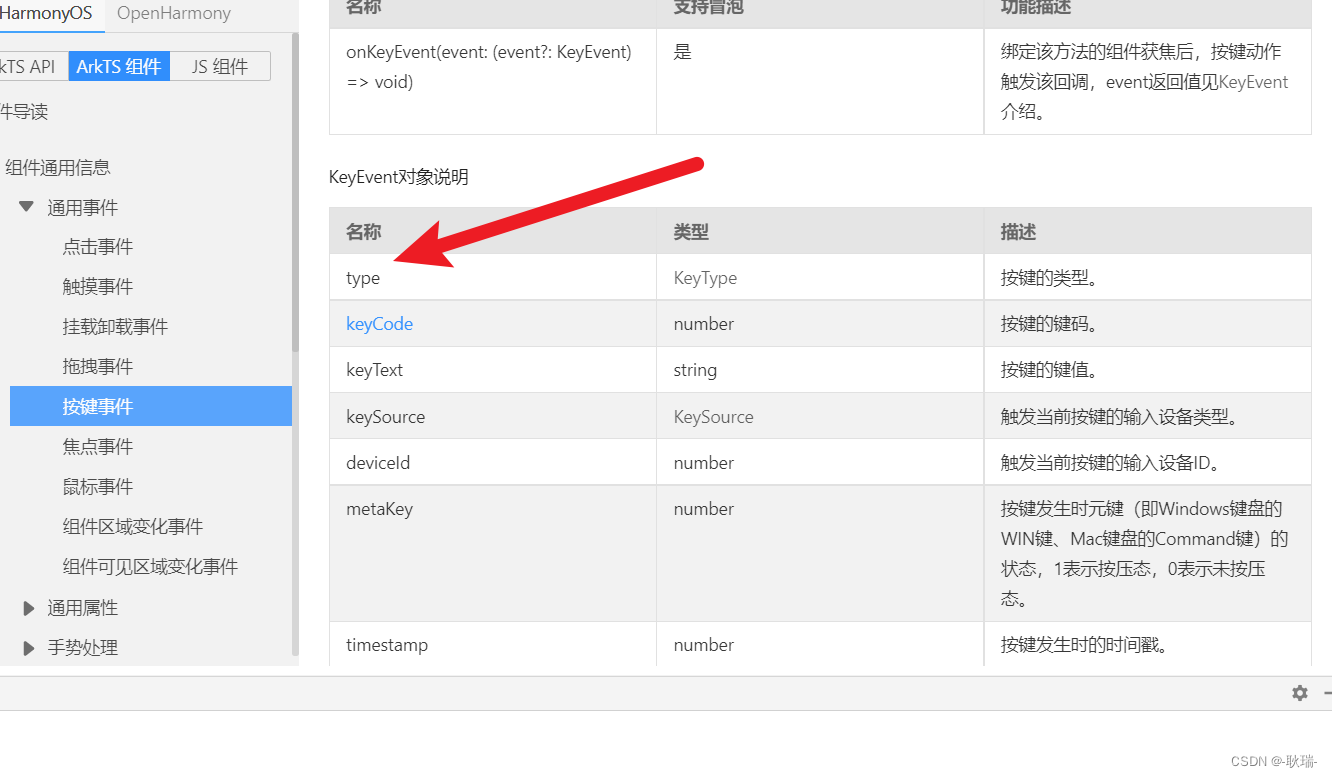Image resolution: width=1332 pixels, height=778 pixels.
Task: Click the '按键的键值。' description cell
Action: click(1147, 370)
